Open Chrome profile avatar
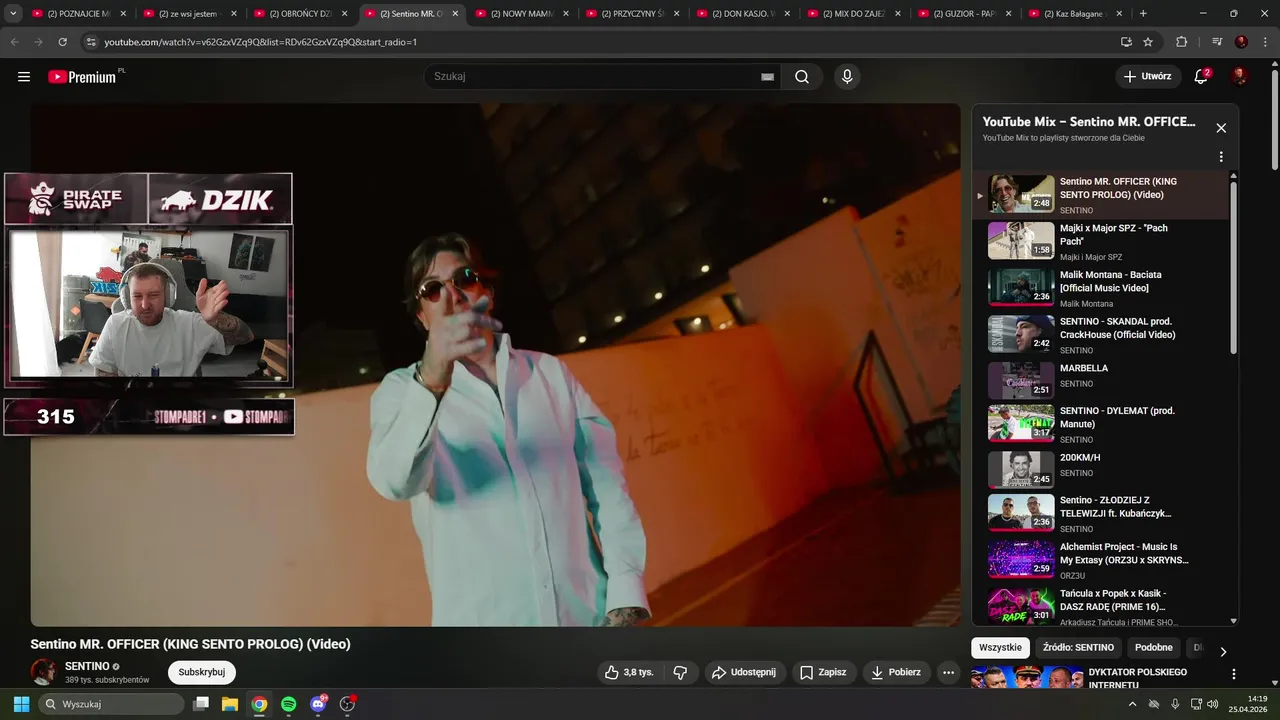 pos(1241,42)
